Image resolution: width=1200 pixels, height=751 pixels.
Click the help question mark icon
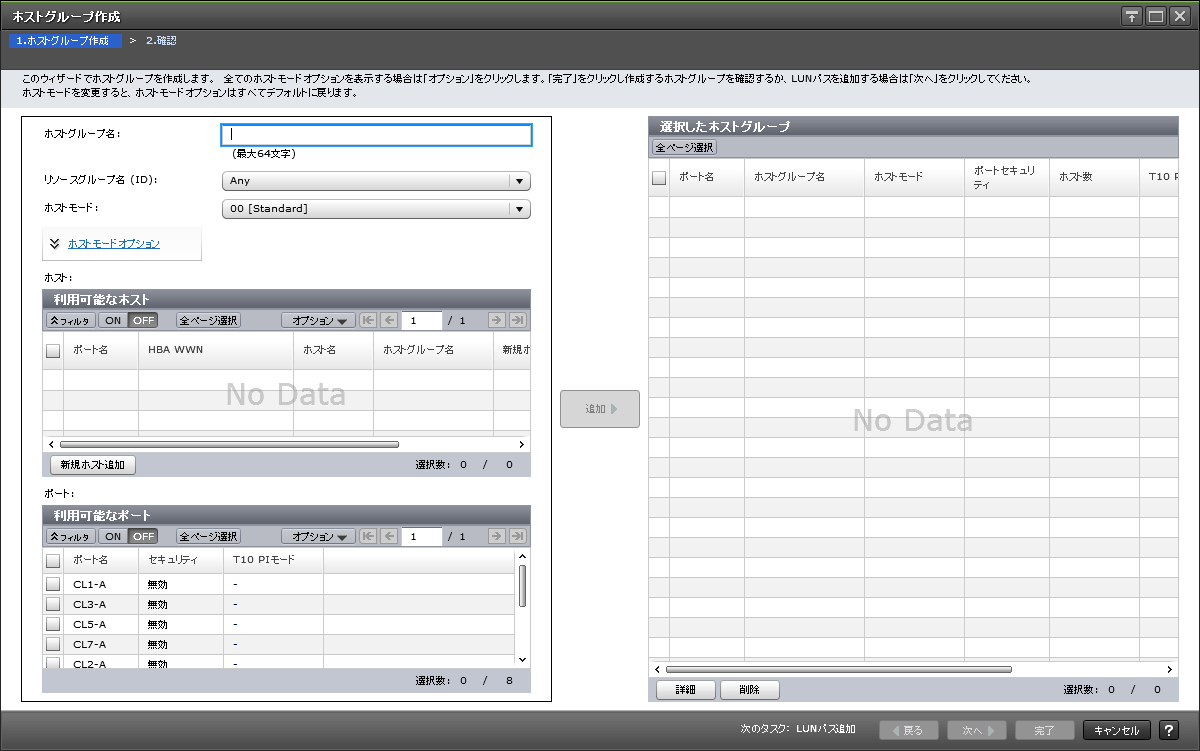1168,730
